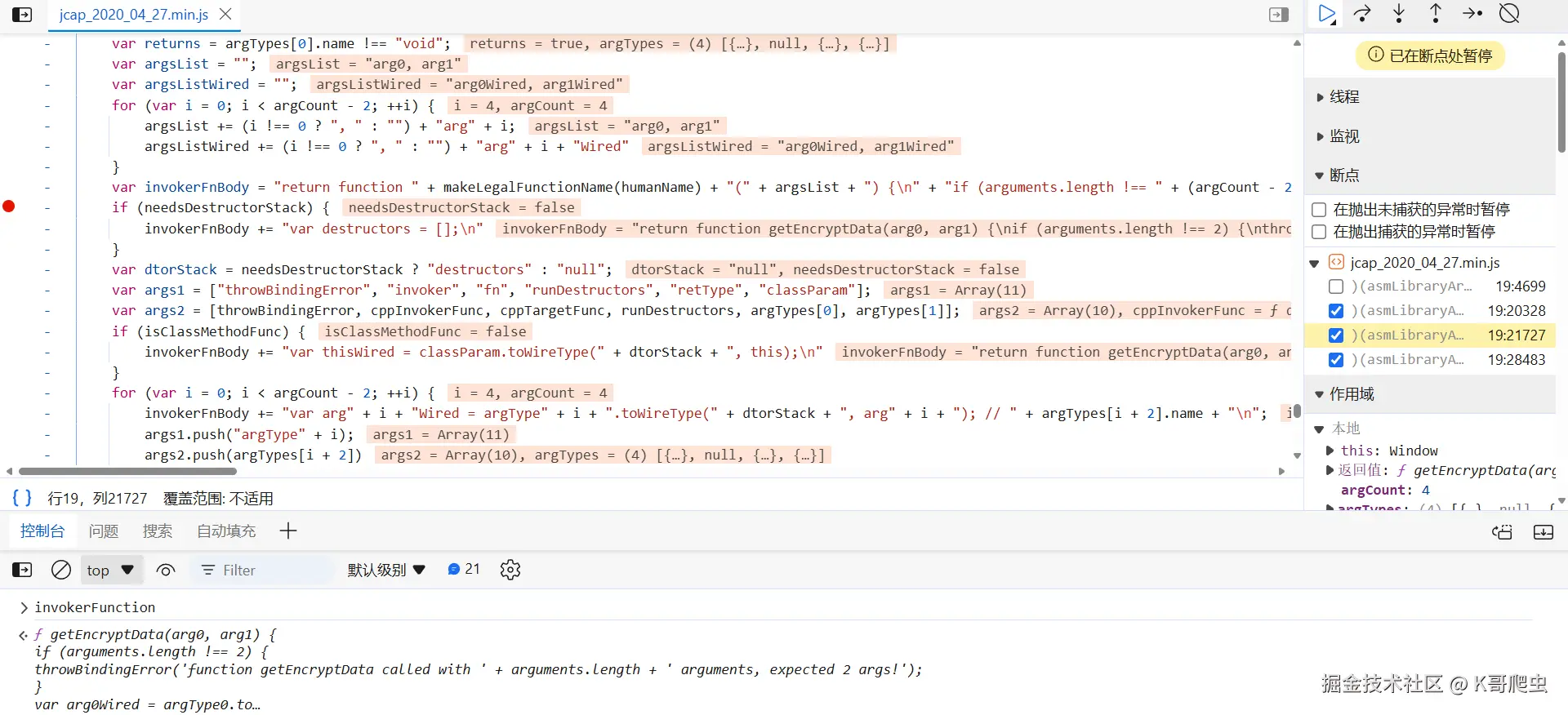Step over next function call
The image size is (1568, 715).
click(x=1362, y=14)
